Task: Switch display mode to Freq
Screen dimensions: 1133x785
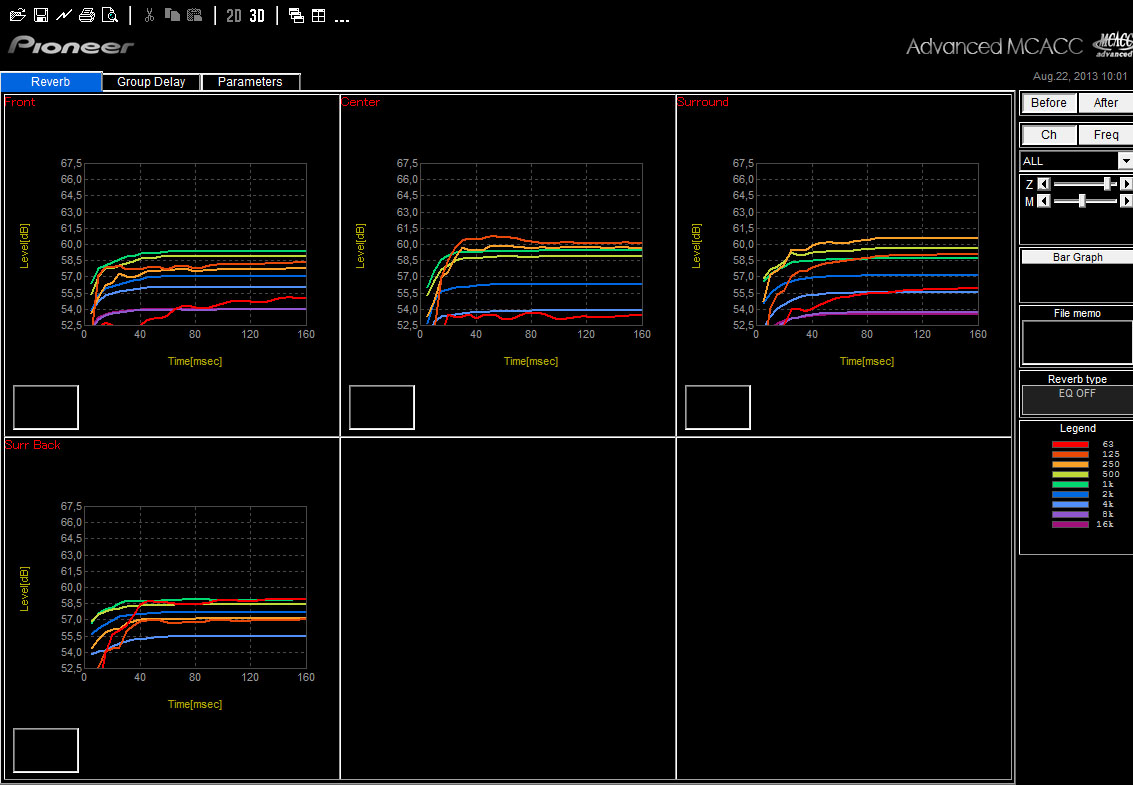Action: pyautogui.click(x=1105, y=135)
